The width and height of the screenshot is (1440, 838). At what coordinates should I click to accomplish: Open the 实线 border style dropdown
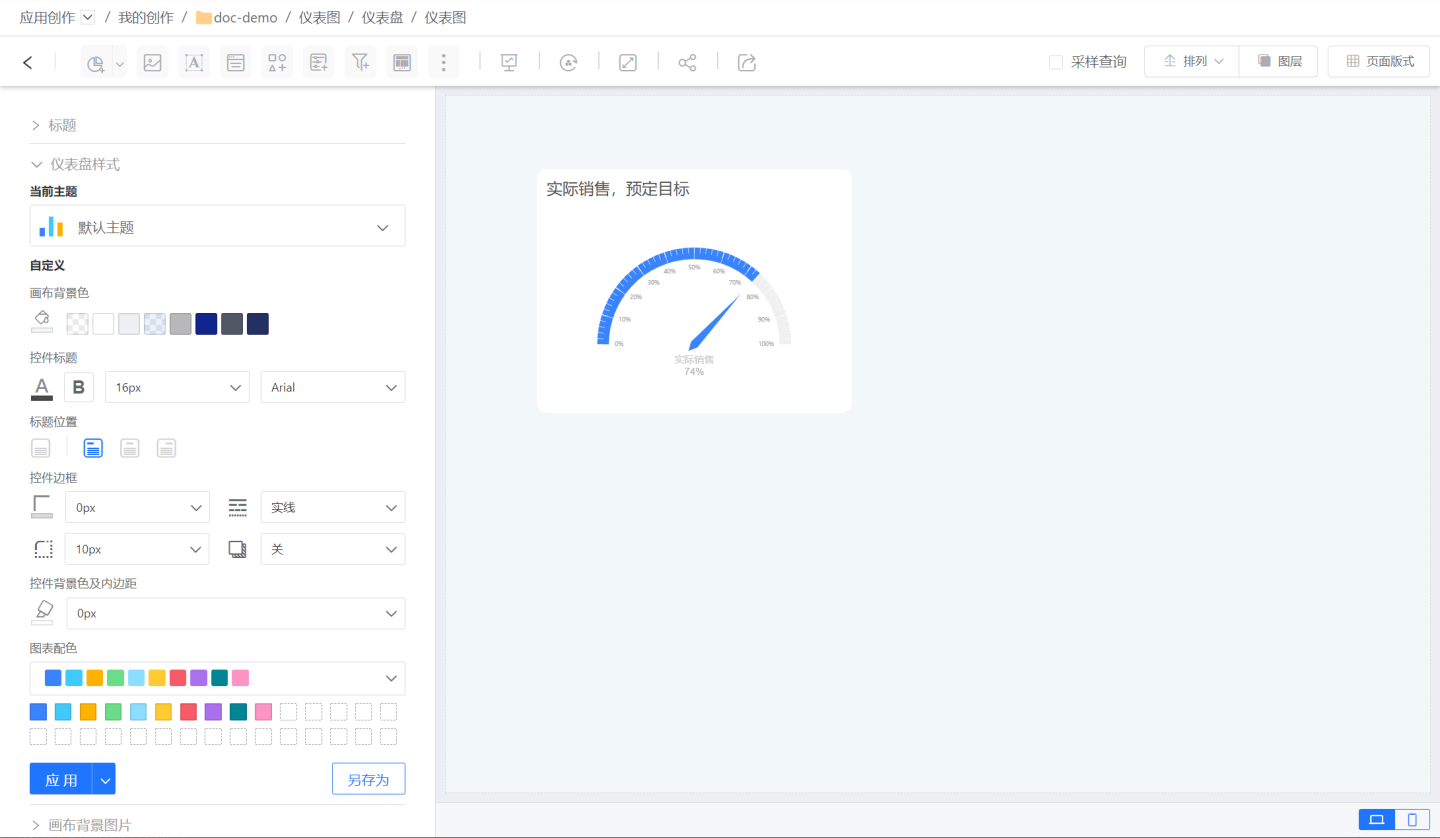coord(333,507)
